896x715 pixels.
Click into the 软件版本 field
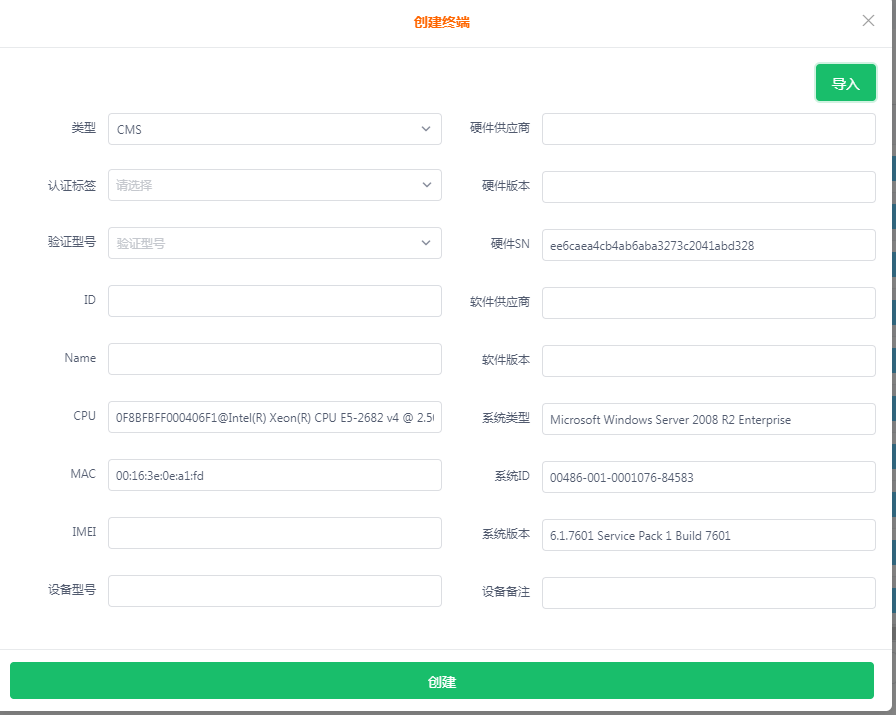[708, 361]
